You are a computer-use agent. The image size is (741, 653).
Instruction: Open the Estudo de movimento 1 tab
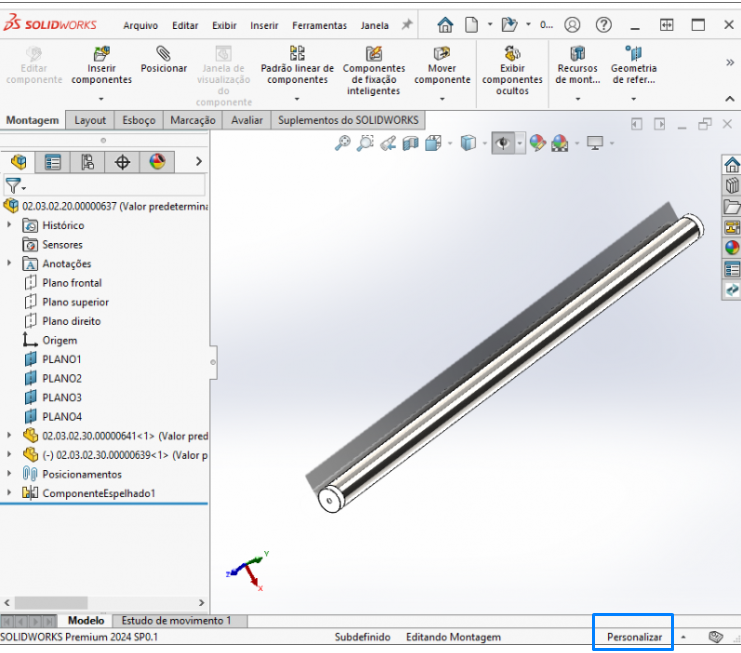click(178, 621)
